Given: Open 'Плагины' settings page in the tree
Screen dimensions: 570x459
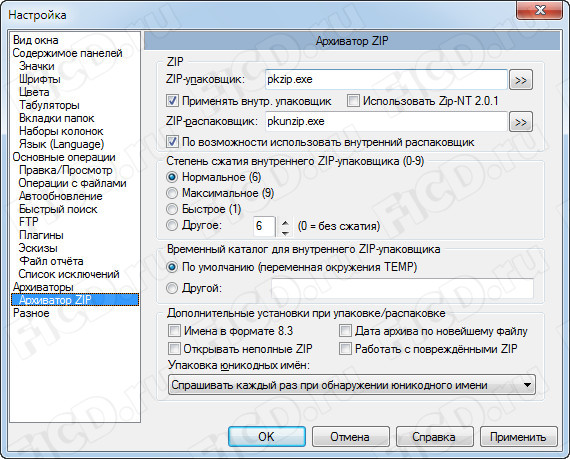Looking at the screenshot, I should [x=41, y=235].
